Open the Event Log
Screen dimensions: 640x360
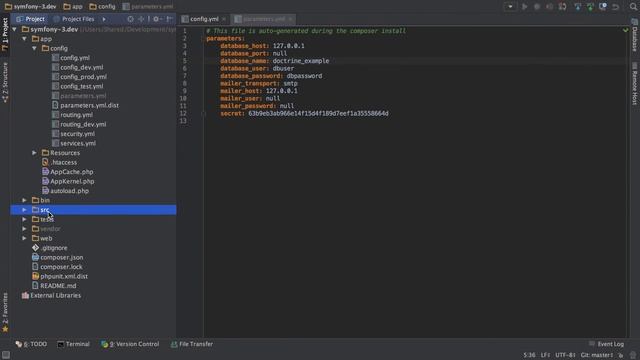(607, 344)
